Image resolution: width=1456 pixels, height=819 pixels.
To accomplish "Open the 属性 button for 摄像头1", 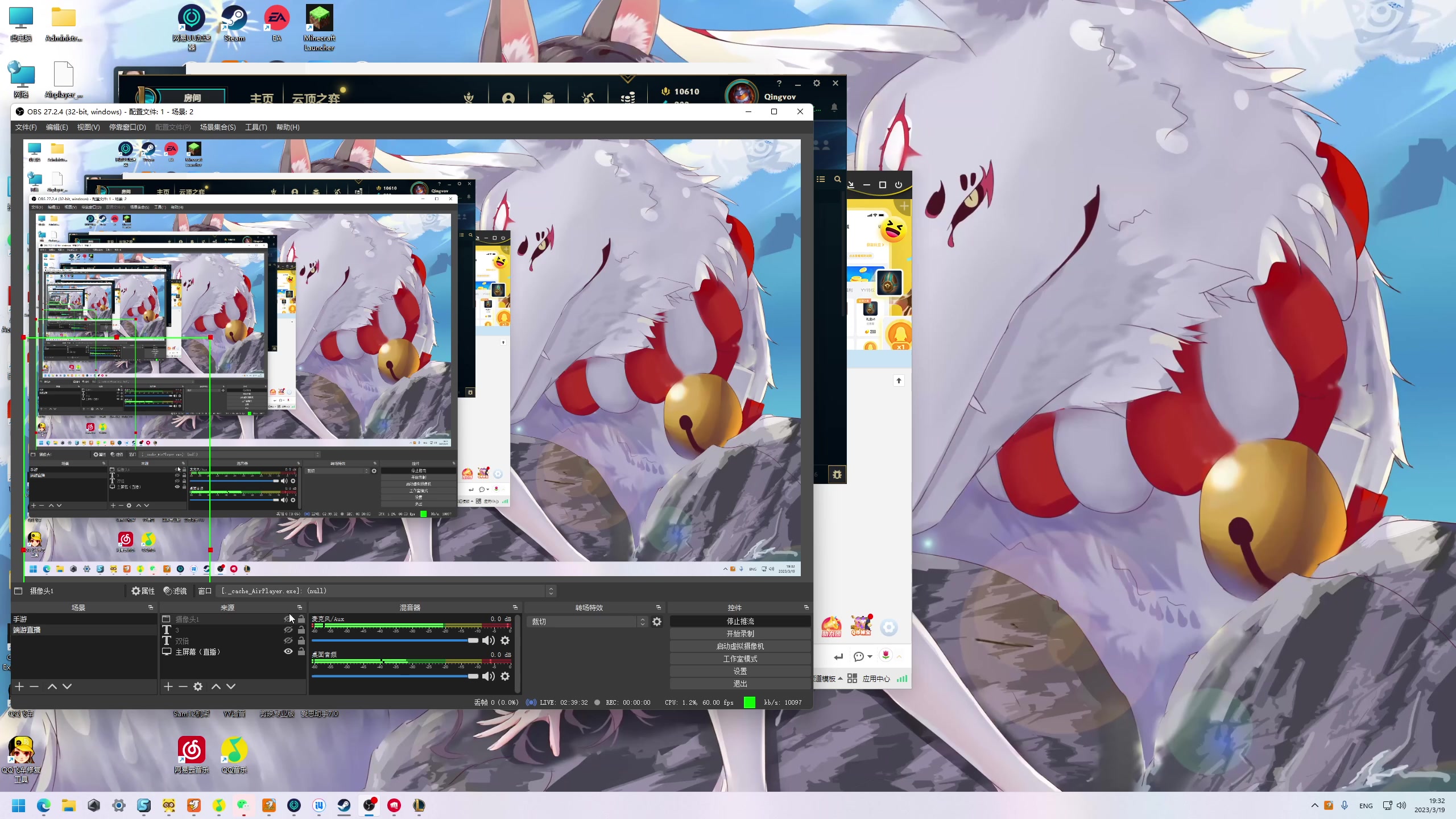I will click(x=143, y=591).
